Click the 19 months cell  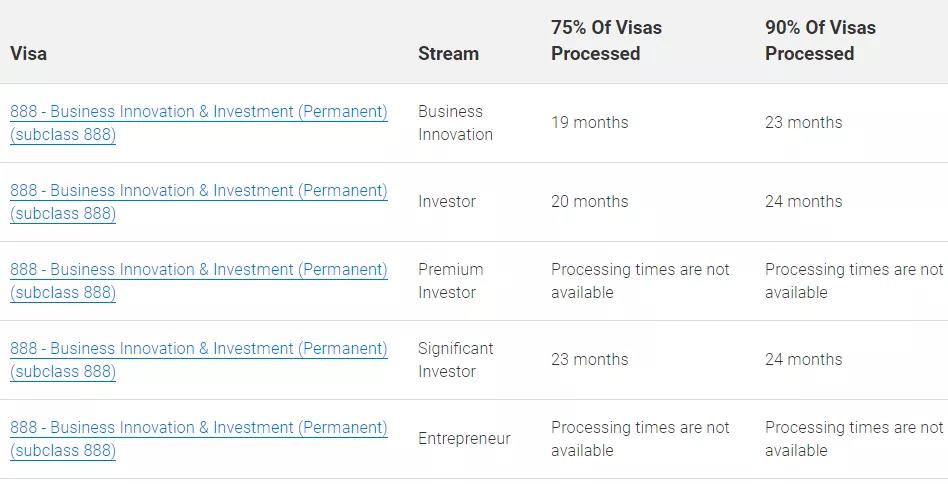589,123
